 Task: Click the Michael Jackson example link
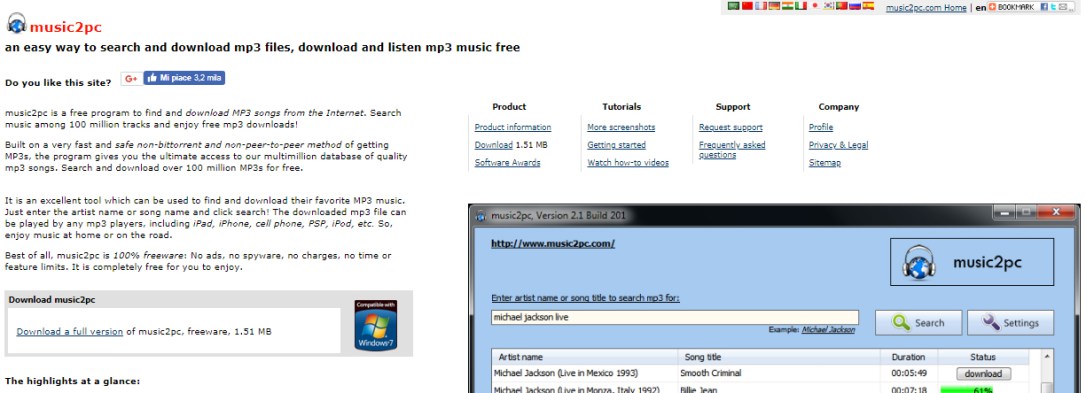click(x=828, y=330)
